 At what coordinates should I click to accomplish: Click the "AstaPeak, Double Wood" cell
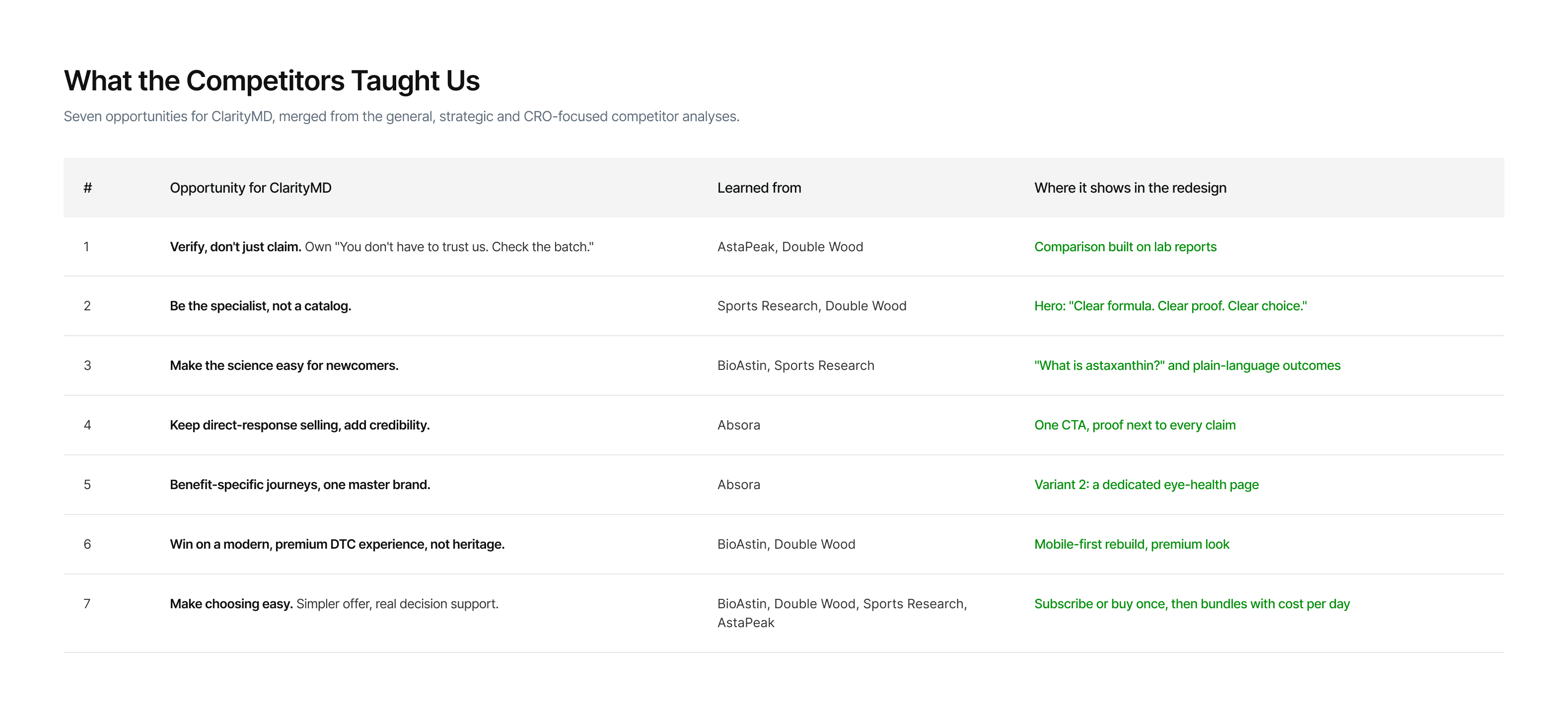point(790,247)
